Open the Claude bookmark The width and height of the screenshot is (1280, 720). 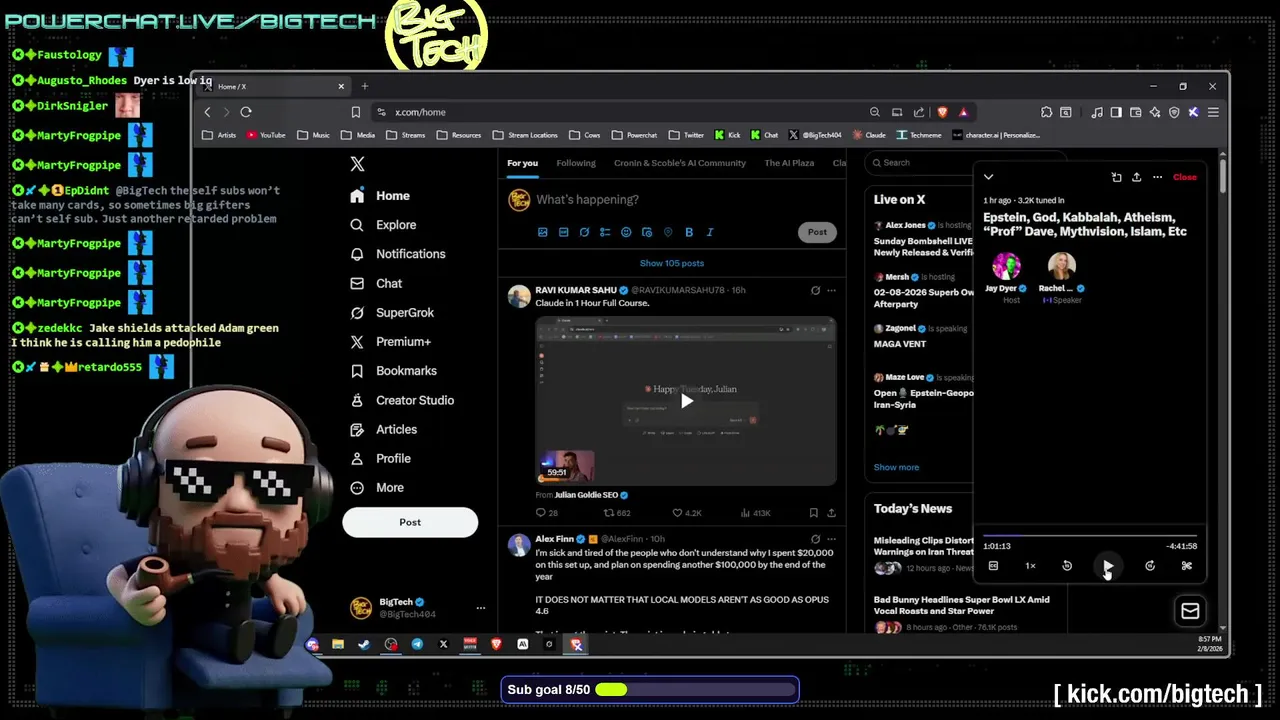point(869,135)
